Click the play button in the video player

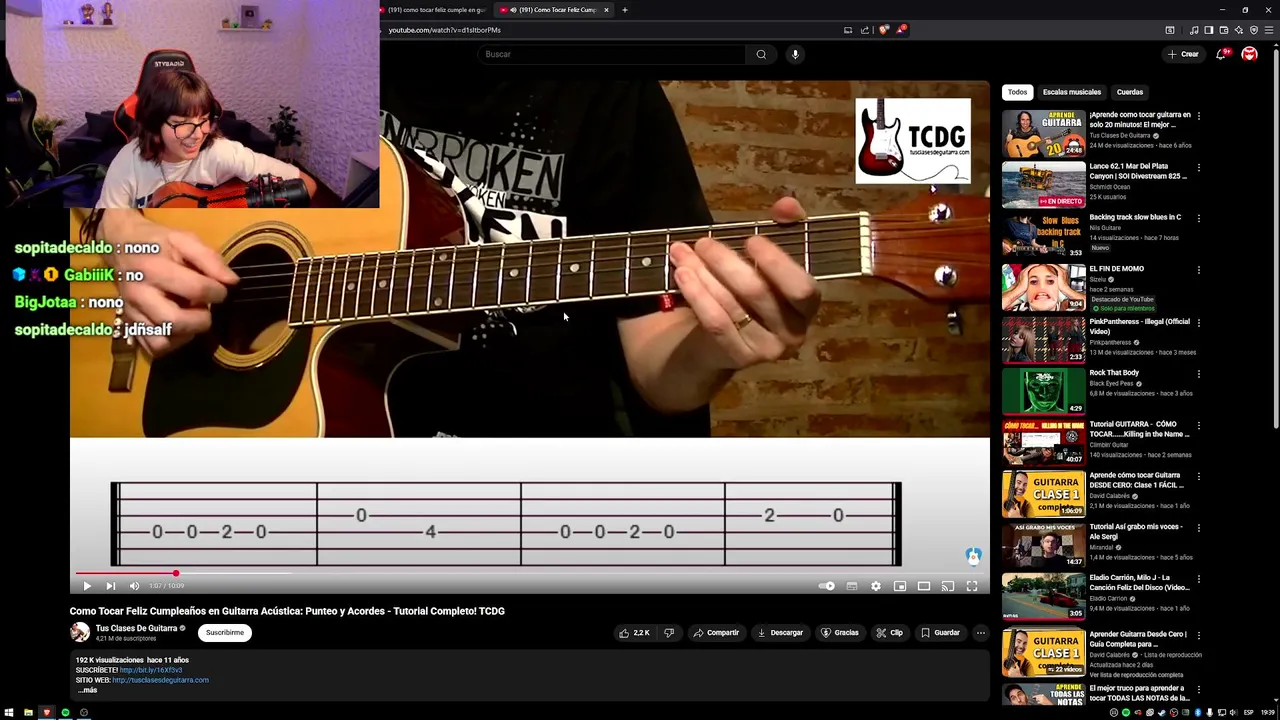click(86, 586)
